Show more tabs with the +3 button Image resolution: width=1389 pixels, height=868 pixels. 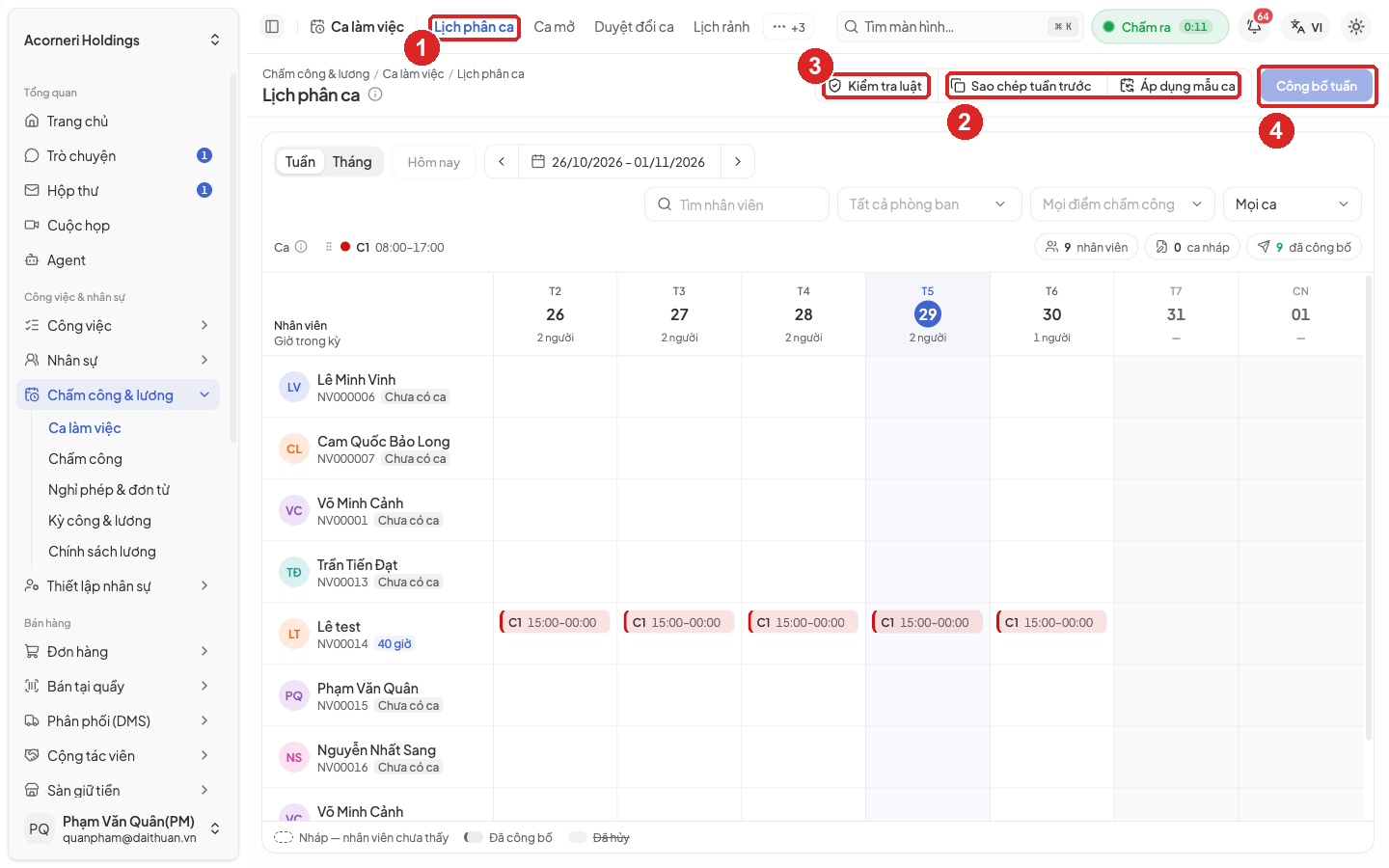point(789,27)
